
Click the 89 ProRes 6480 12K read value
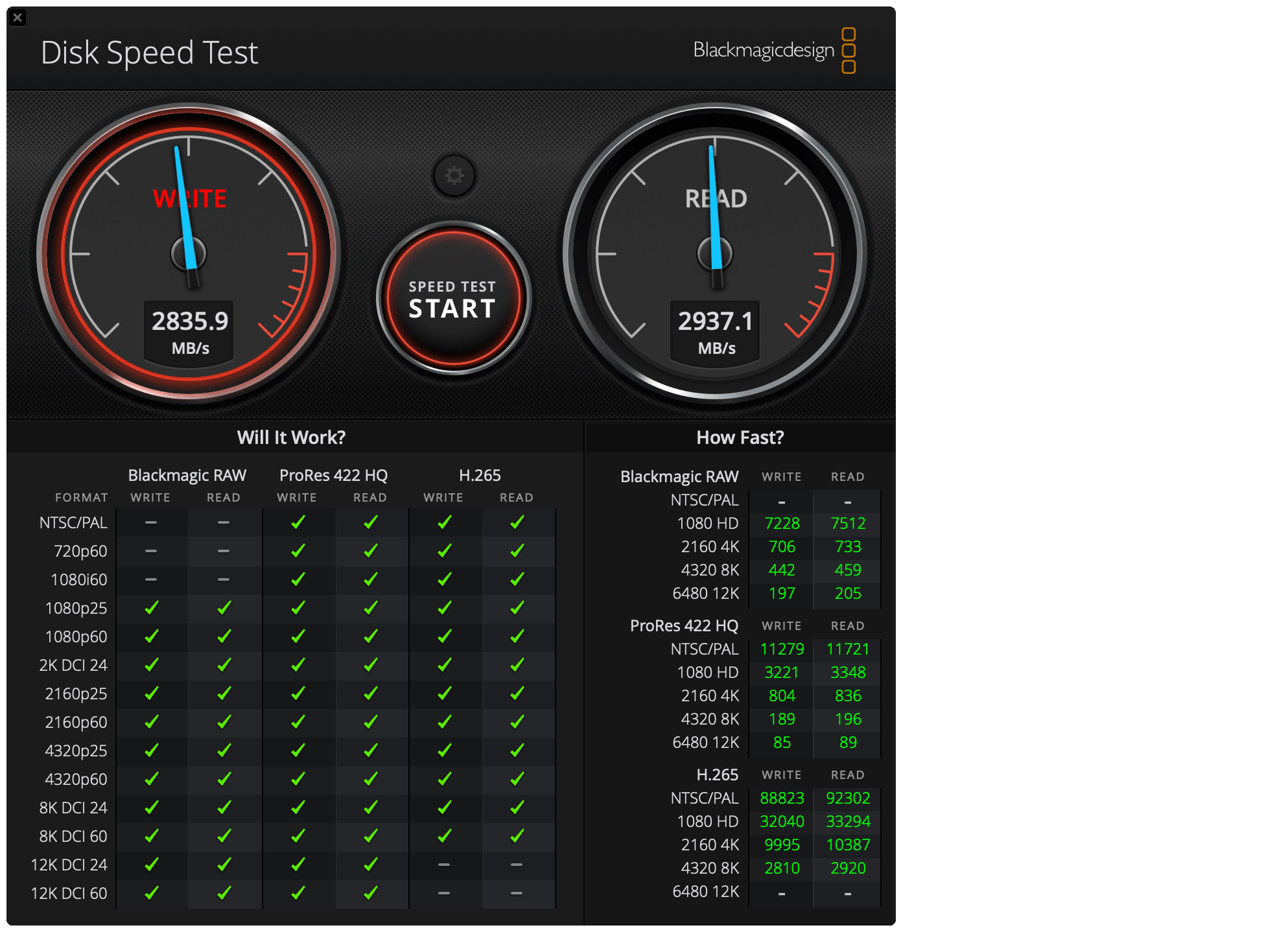[x=848, y=743]
